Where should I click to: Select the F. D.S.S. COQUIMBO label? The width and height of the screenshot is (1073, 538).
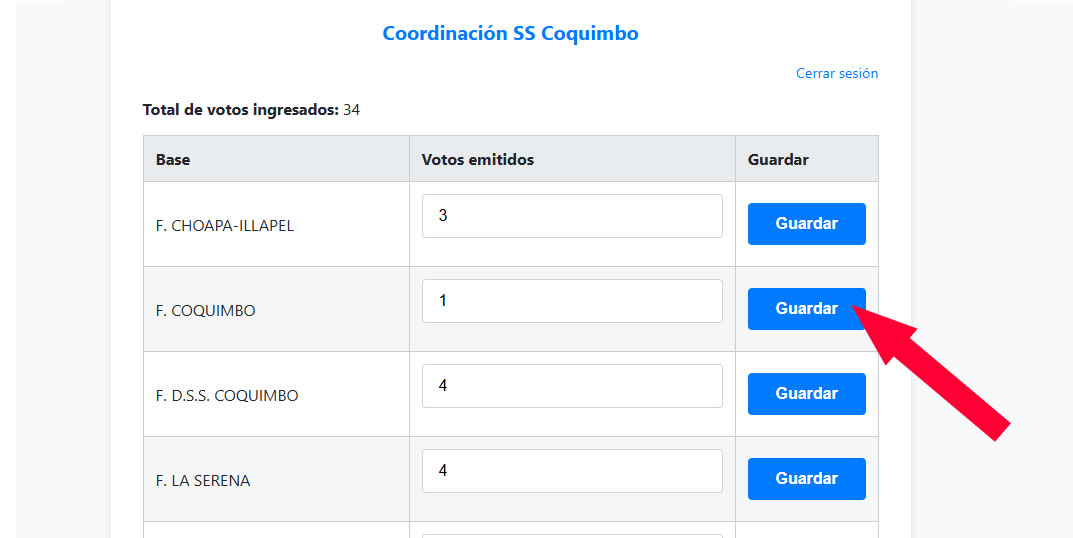pyautogui.click(x=227, y=396)
